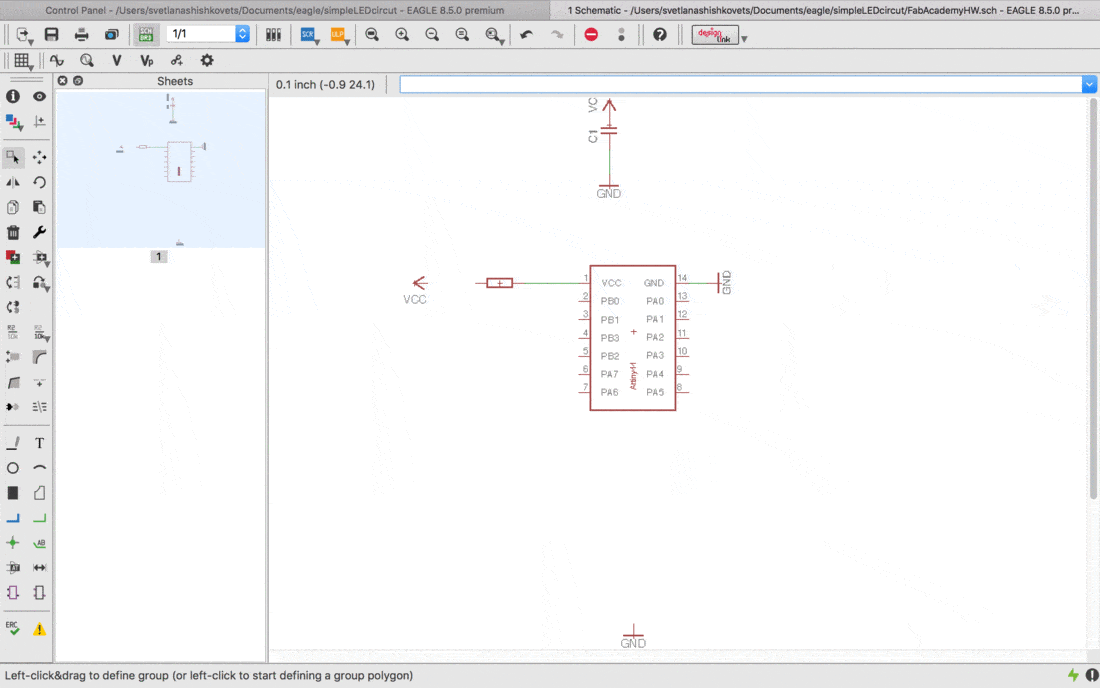The height and width of the screenshot is (688, 1100).
Task: Click the Redraw zoom icon
Action: click(x=462, y=34)
